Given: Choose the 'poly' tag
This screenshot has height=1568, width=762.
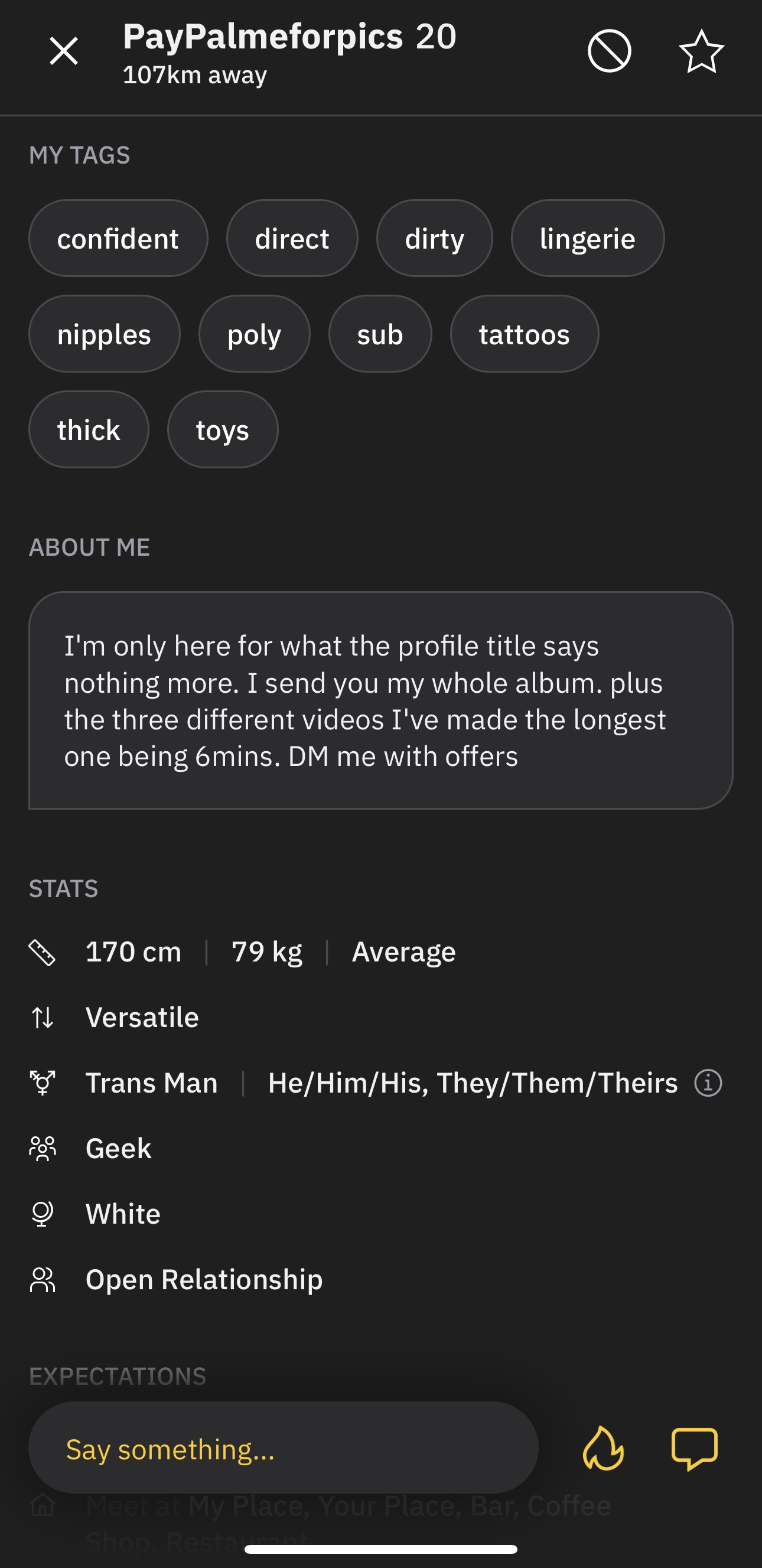Looking at the screenshot, I should [255, 334].
